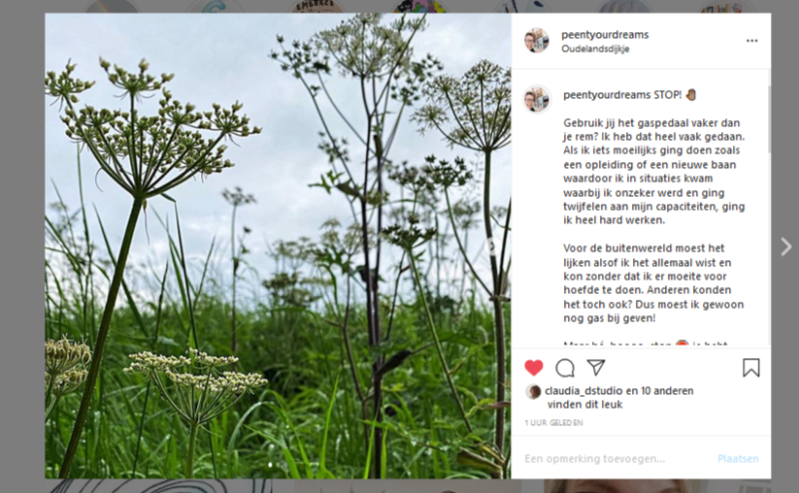Image resolution: width=799 pixels, height=493 pixels.
Task: Open the Oudelandsdijkje location link
Action: [x=595, y=49]
